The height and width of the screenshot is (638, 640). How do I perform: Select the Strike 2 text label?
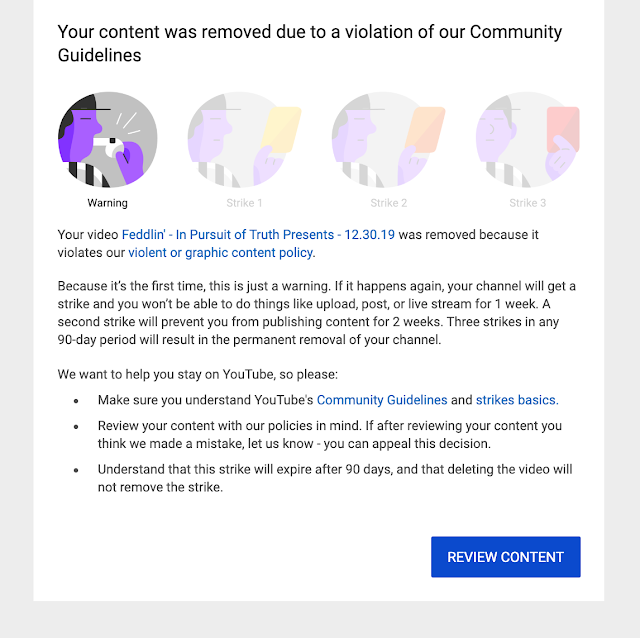pyautogui.click(x=389, y=203)
